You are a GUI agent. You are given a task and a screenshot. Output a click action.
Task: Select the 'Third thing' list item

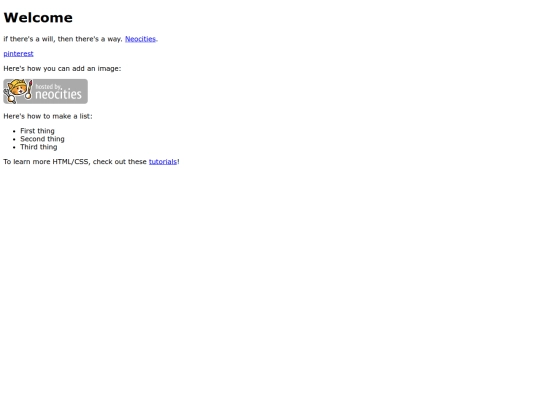(x=39, y=147)
